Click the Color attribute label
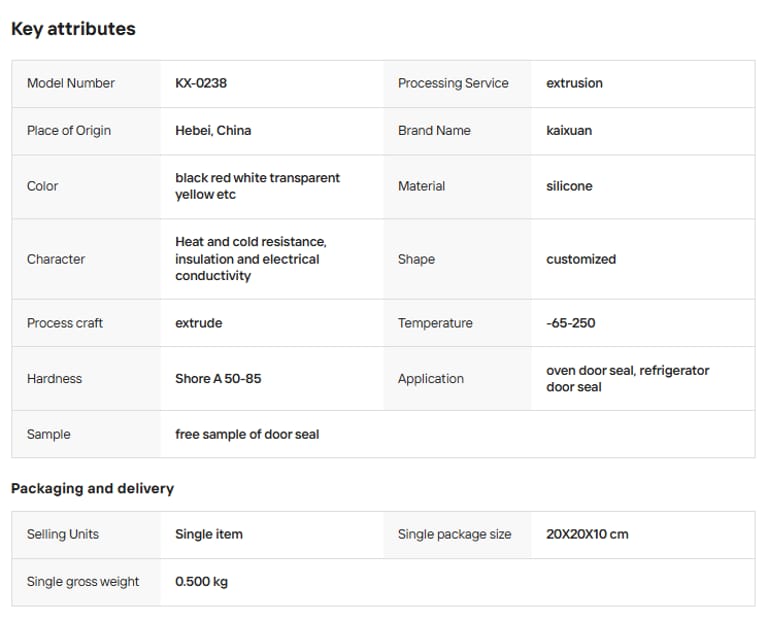The height and width of the screenshot is (621, 768). tap(43, 186)
